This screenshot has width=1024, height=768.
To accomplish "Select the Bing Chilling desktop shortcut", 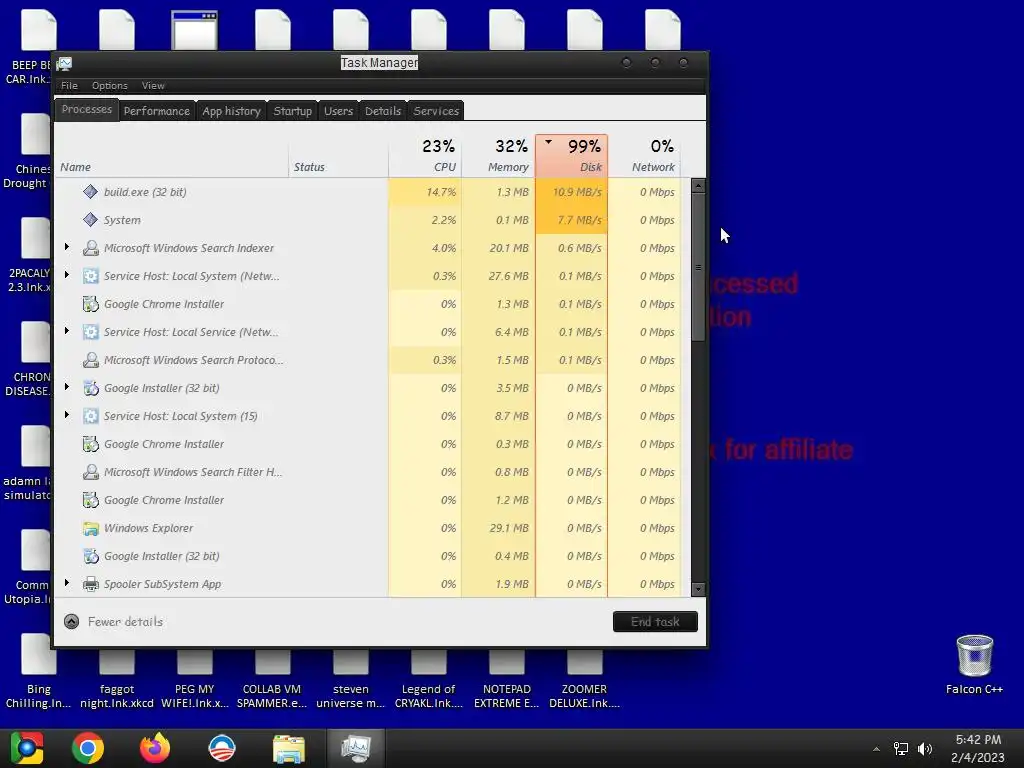I will [39, 673].
